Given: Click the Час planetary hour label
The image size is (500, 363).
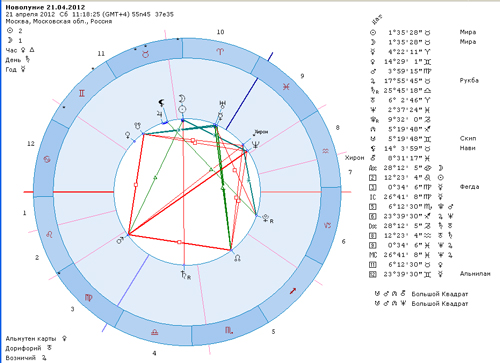Looking at the screenshot, I should [x=11, y=50].
